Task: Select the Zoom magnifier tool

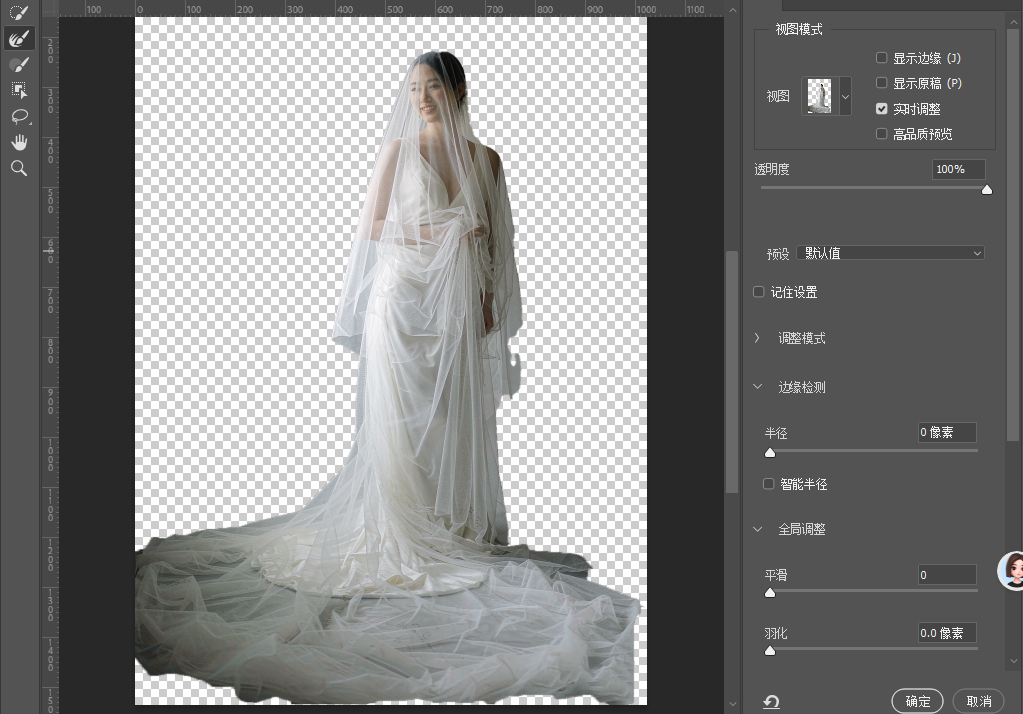Action: coord(19,168)
